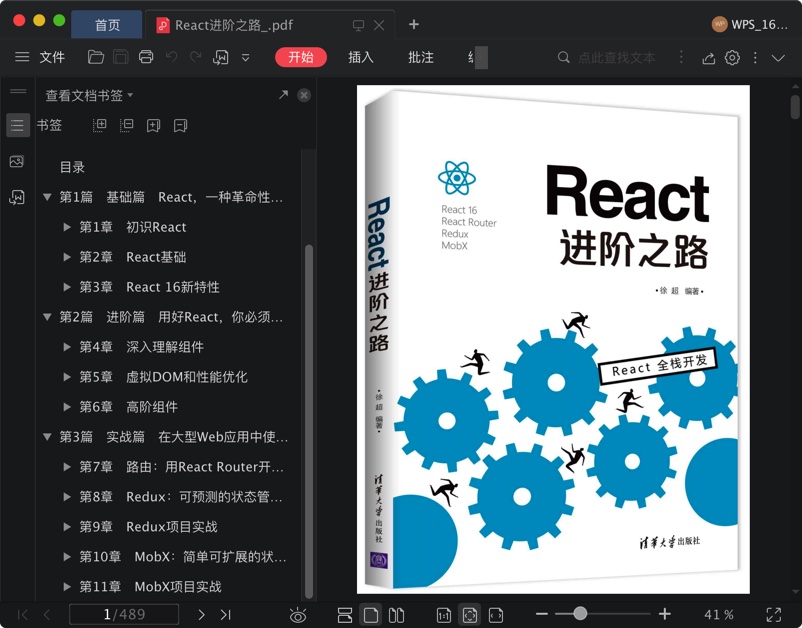
Task: Collapse the 第2篇 进阶篇 bookmark
Action: tap(47, 317)
